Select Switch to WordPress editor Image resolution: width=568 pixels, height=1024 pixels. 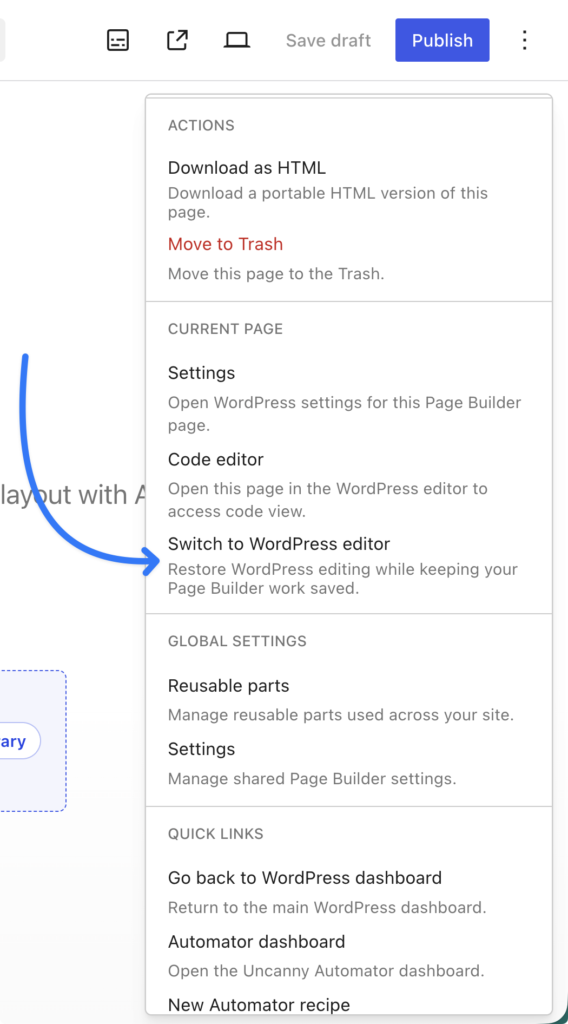point(279,543)
